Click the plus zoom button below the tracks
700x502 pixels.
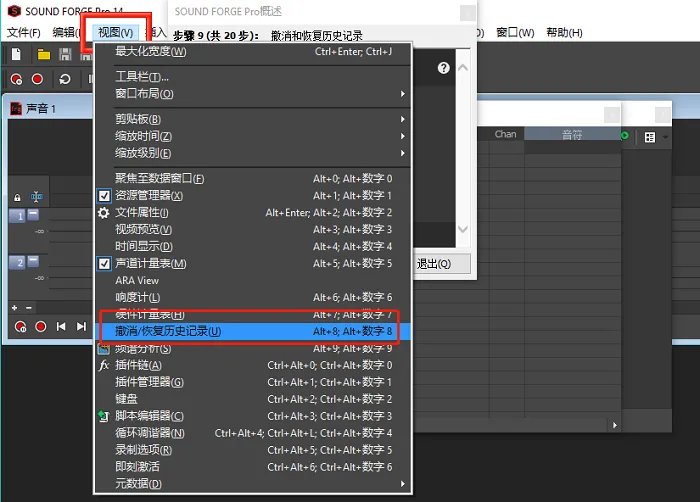(15, 308)
